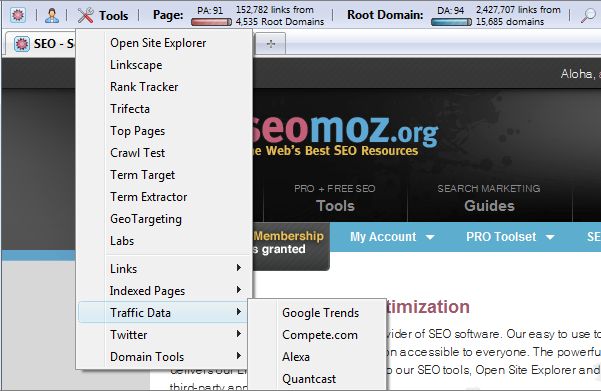Screen dimensions: 601x391
Task: Click the SEOmoz gear logo icon
Action: 18,15
